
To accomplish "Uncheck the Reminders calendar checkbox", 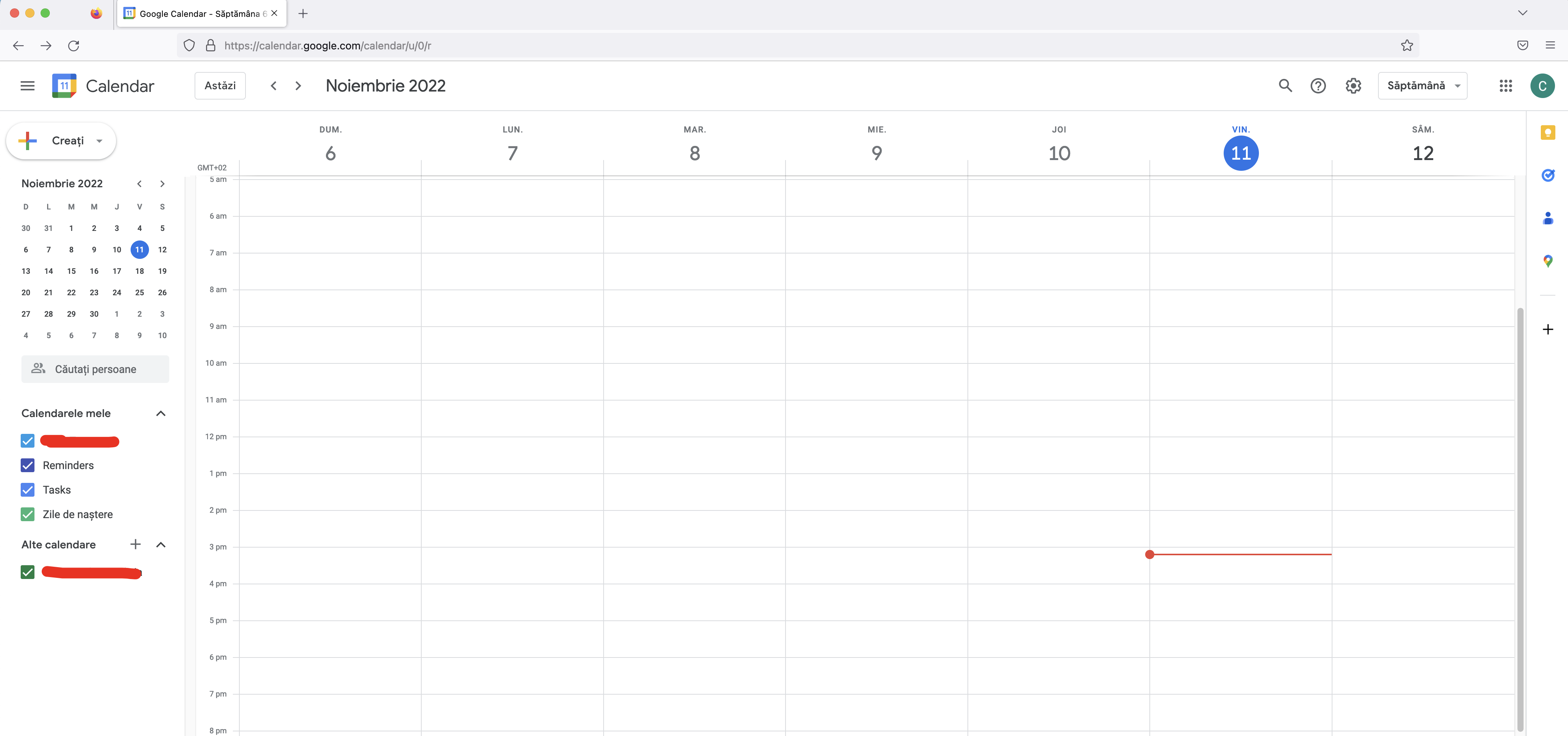I will (28, 465).
